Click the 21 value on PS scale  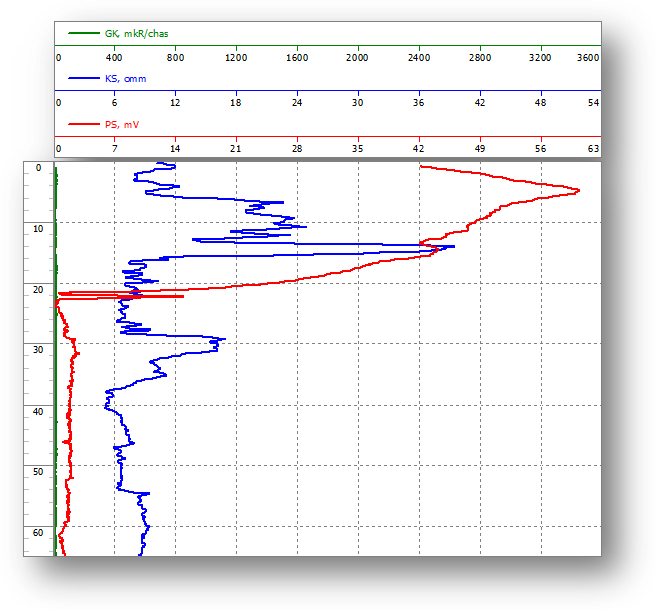pos(236,149)
